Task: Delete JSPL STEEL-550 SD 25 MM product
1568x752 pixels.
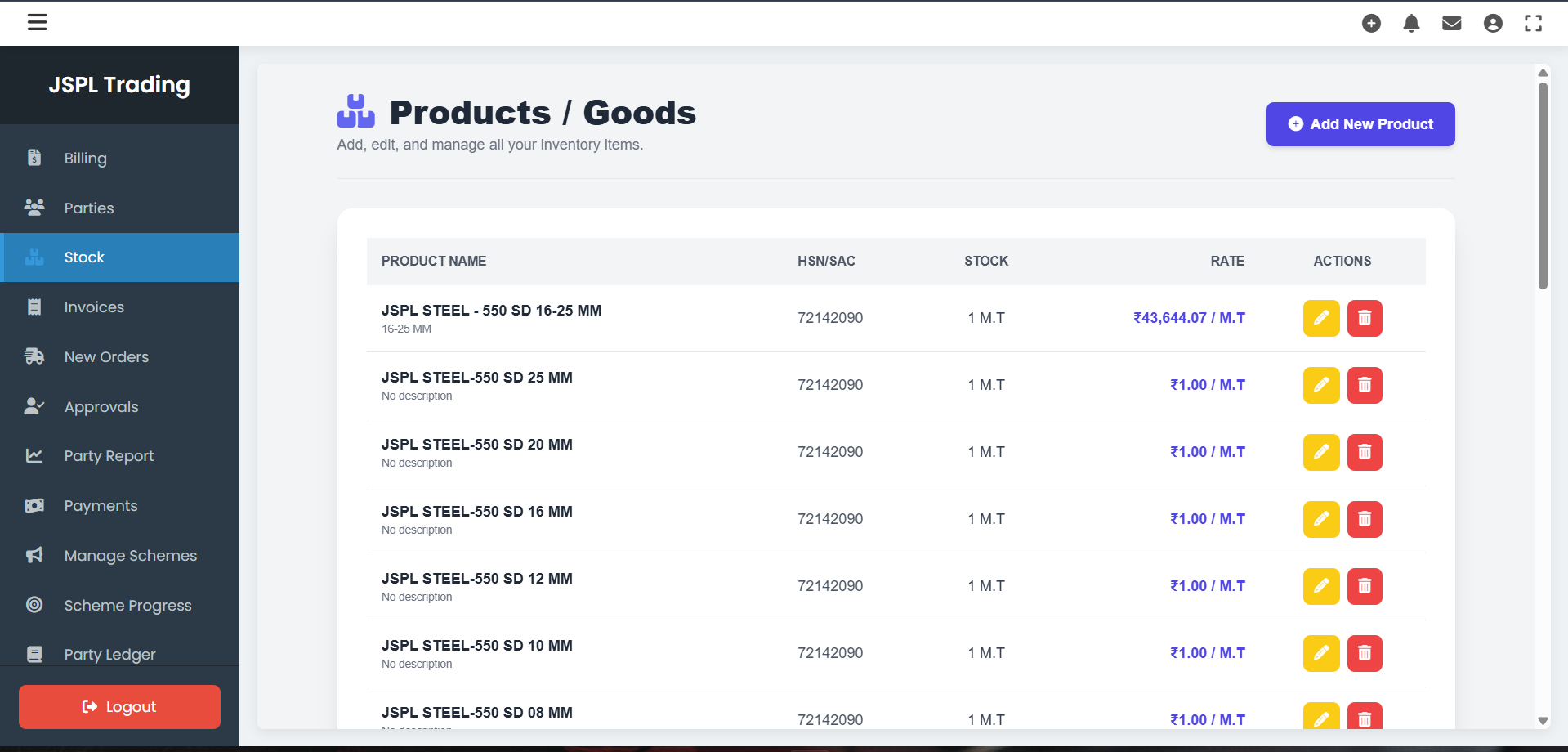Action: 1364,385
